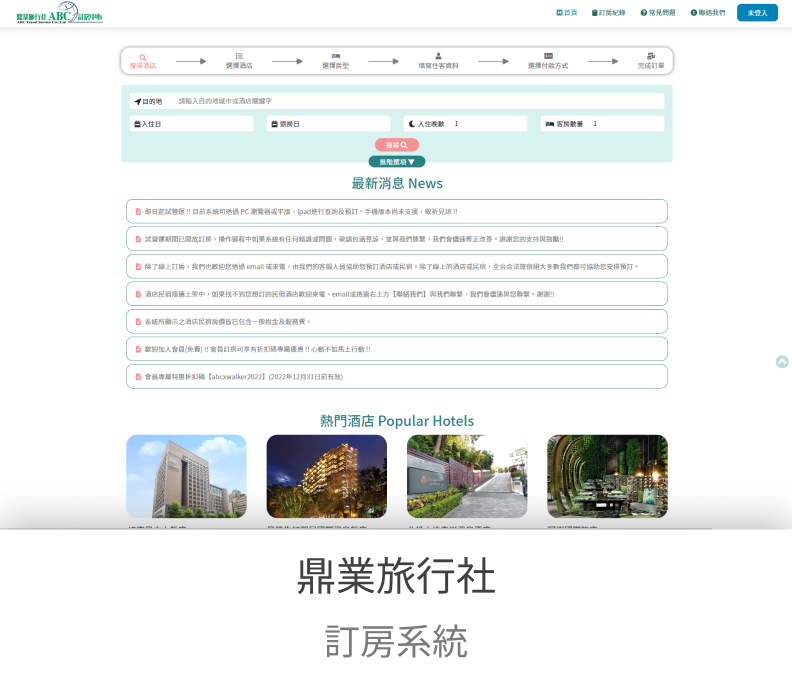Open second hotel thumbnail, night-lit building
The image size is (792, 688).
[327, 476]
